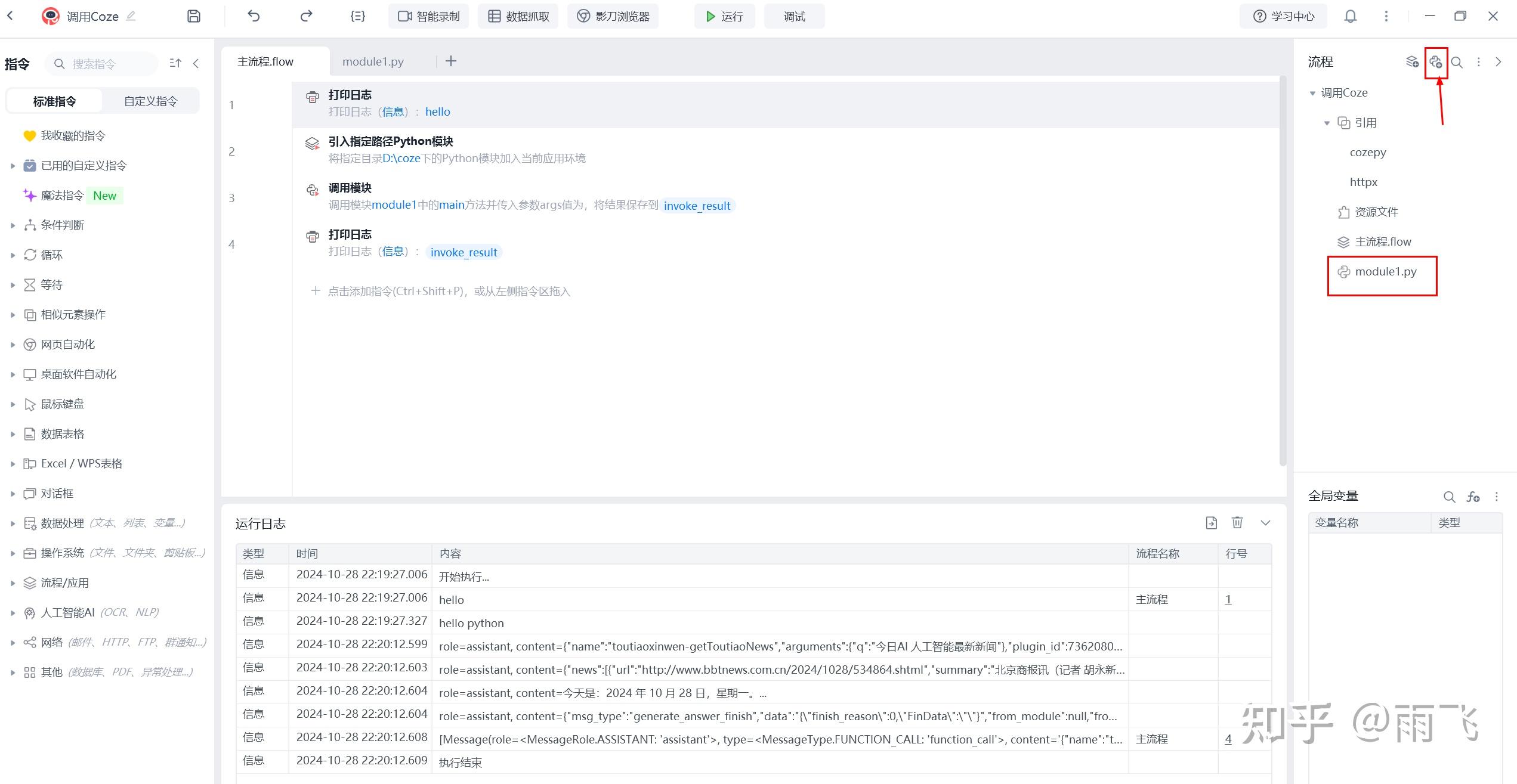Export run log with file icon
The height and width of the screenshot is (784, 1517).
click(1211, 523)
